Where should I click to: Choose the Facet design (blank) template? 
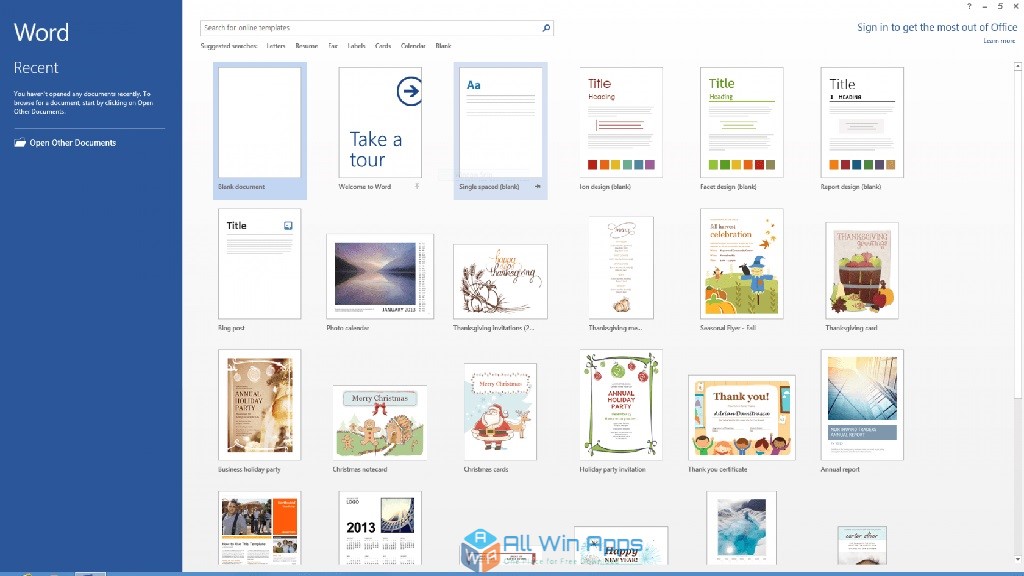742,122
